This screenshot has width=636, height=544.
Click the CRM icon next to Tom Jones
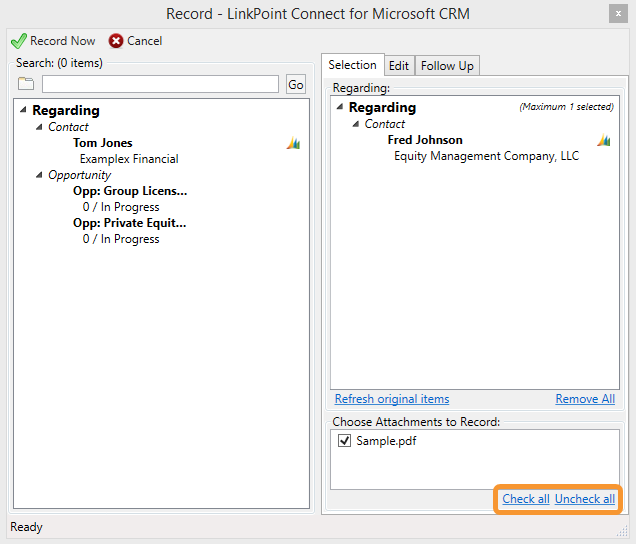[x=294, y=143]
